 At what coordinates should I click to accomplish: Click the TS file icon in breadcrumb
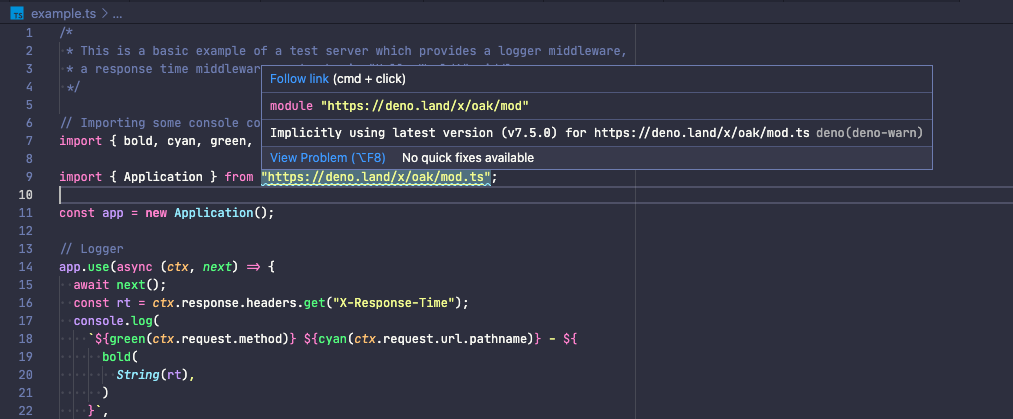pyautogui.click(x=16, y=16)
